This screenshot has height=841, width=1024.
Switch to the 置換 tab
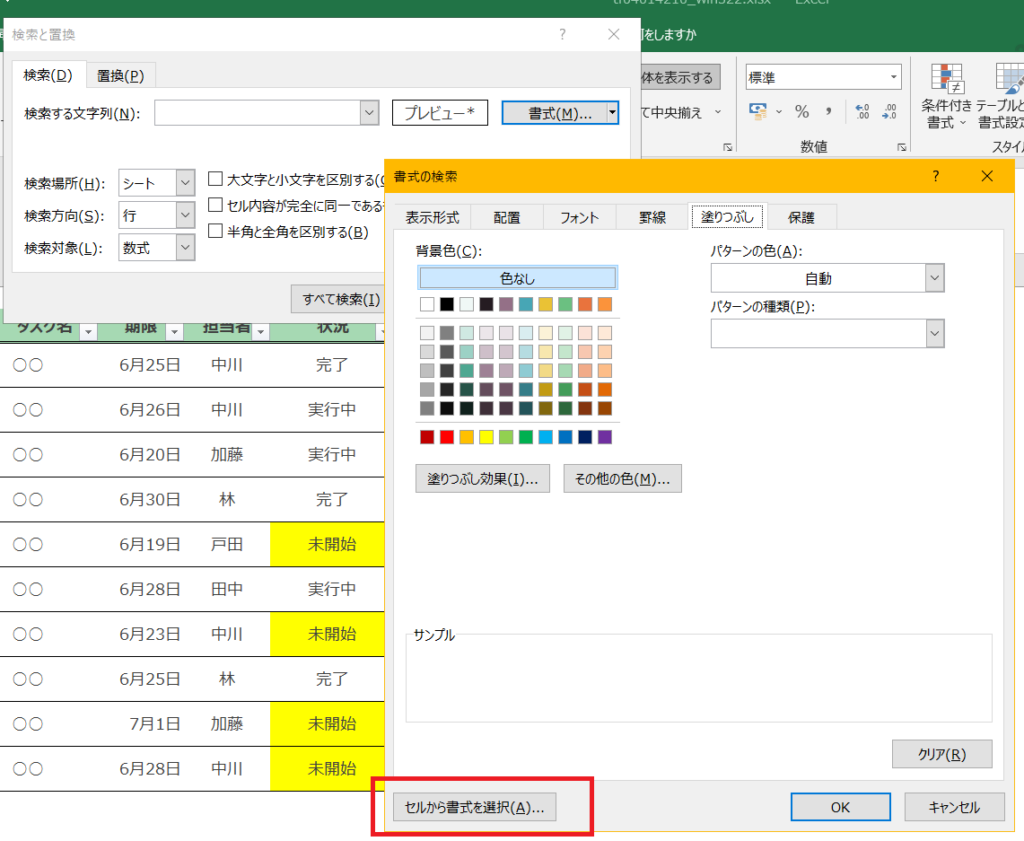coord(120,75)
